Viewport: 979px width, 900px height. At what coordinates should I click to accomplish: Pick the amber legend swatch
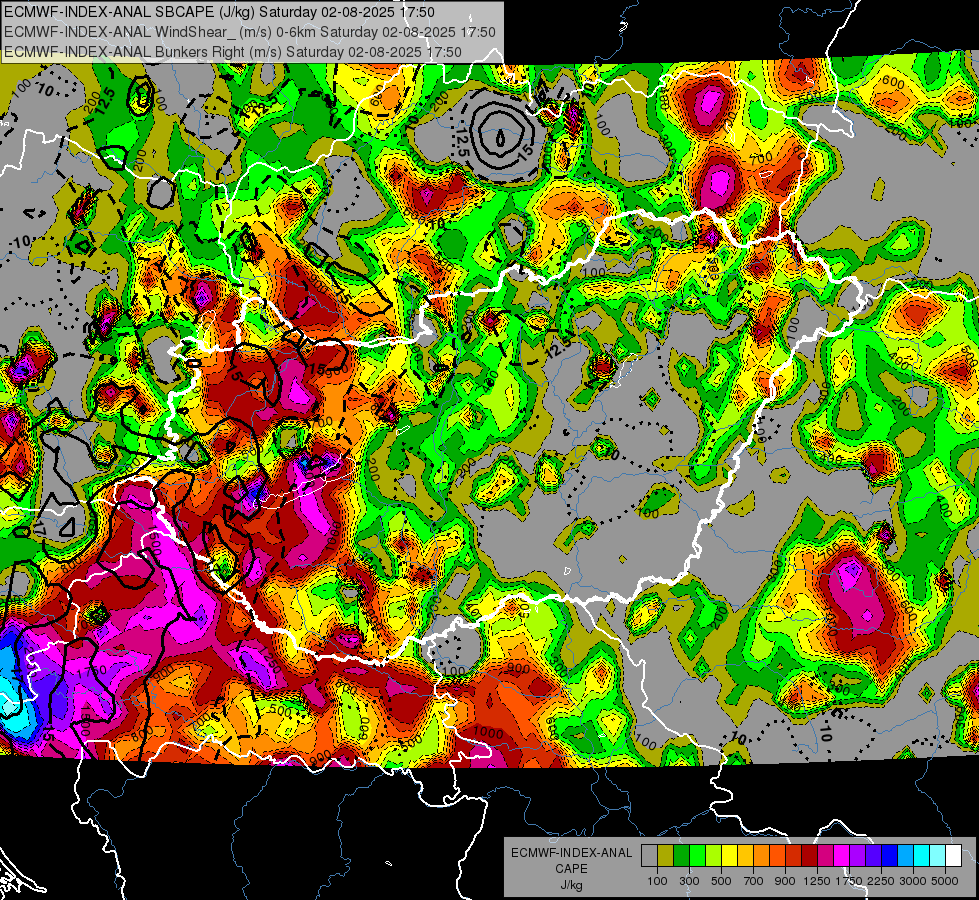[745, 855]
